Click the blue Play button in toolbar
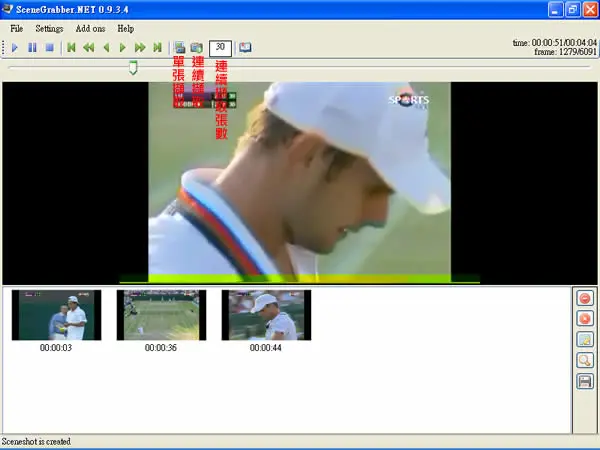600x450 pixels. click(x=15, y=47)
